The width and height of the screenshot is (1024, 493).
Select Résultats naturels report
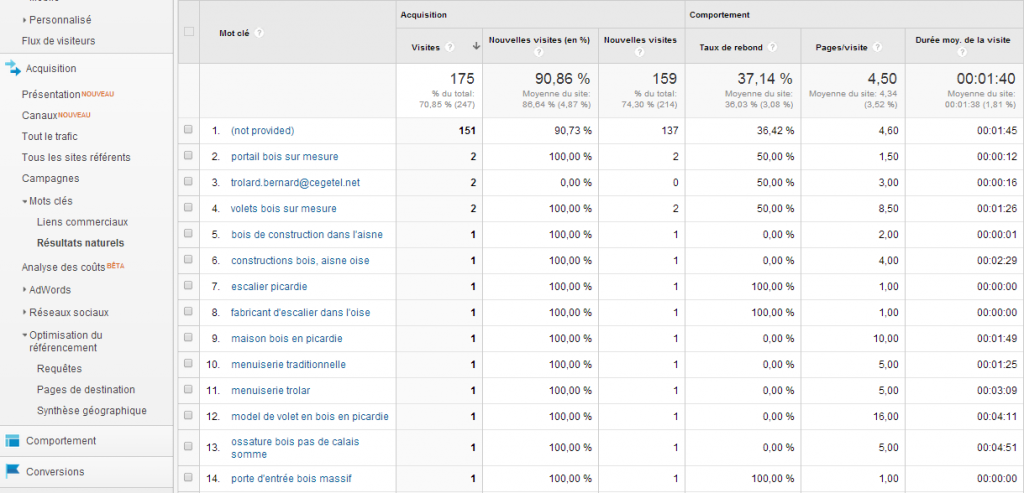pyautogui.click(x=80, y=243)
